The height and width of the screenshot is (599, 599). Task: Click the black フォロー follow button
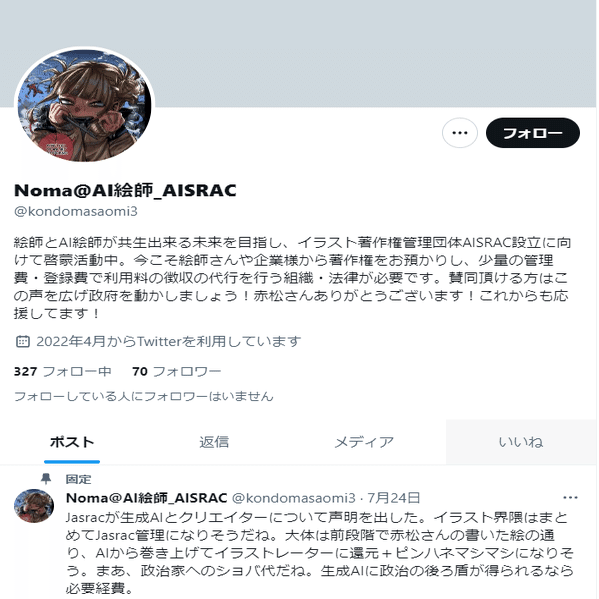533,133
